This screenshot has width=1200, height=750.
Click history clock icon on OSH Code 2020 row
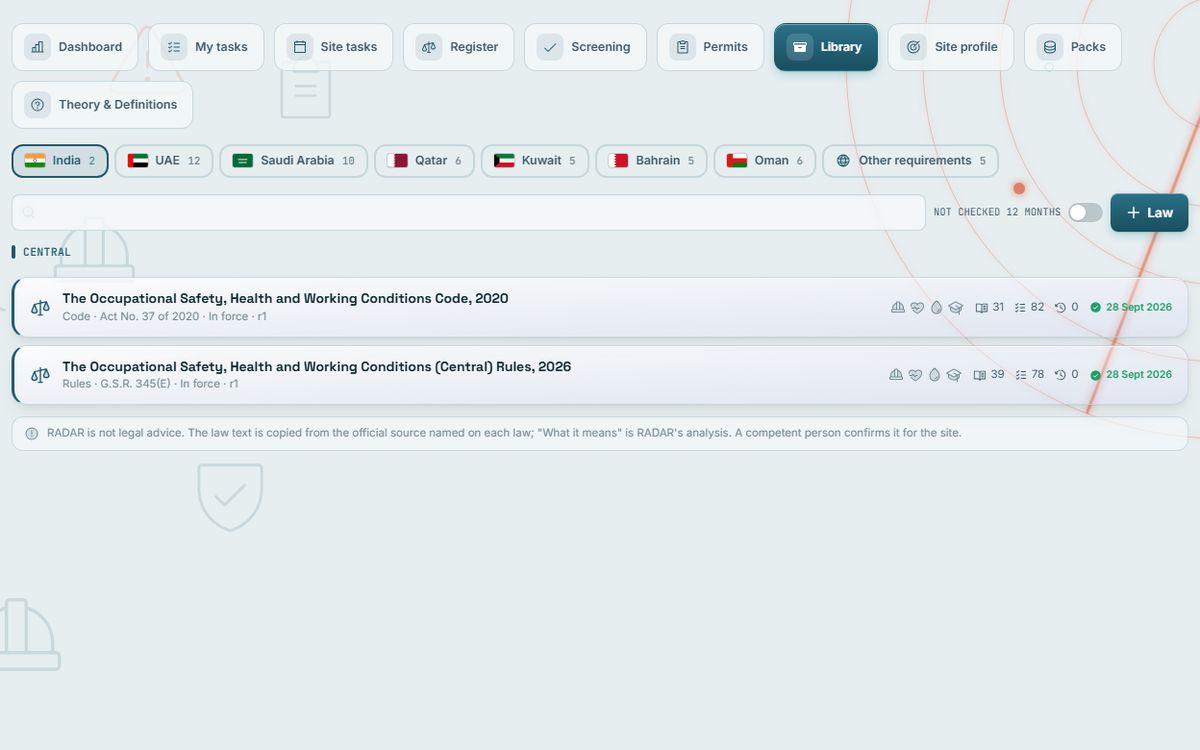click(x=1060, y=307)
